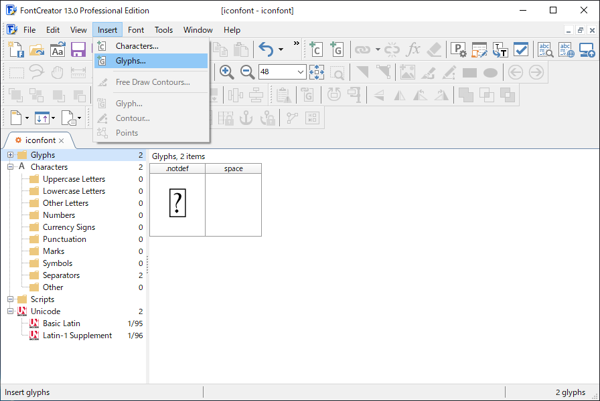Click the T-to-T font transform icon
Viewport: 600px width, 401px height.
pos(500,49)
